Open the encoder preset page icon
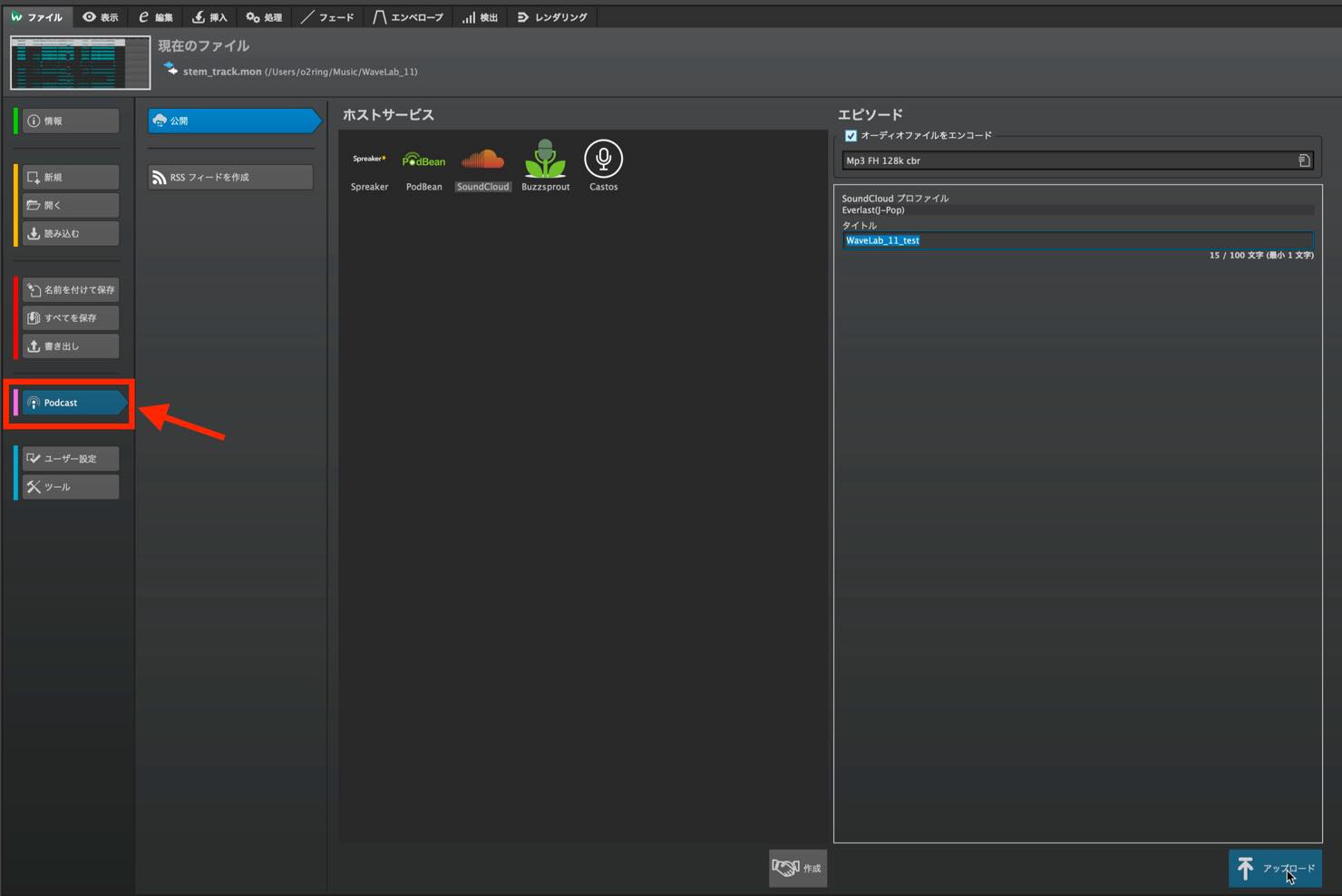Viewport: 1342px width, 896px height. (1304, 161)
